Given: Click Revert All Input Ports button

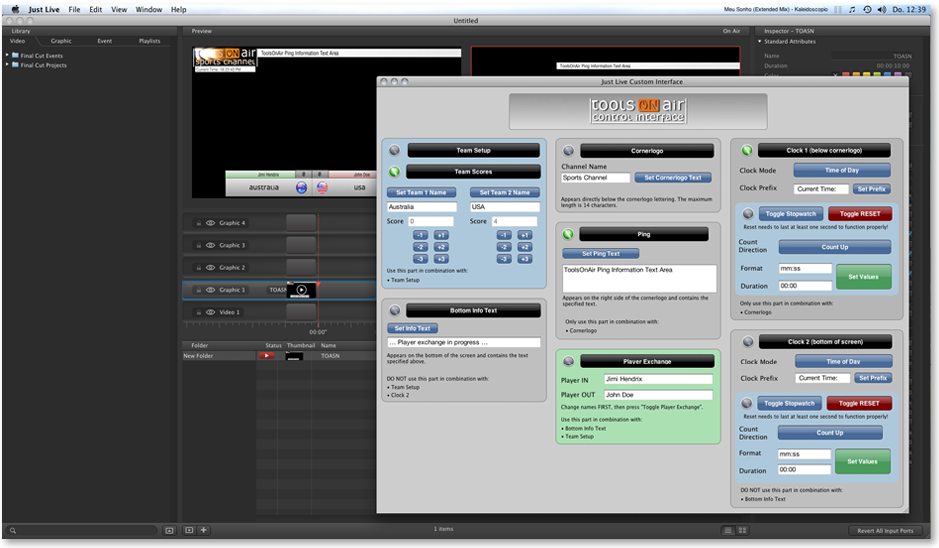Looking at the screenshot, I should (x=885, y=531).
